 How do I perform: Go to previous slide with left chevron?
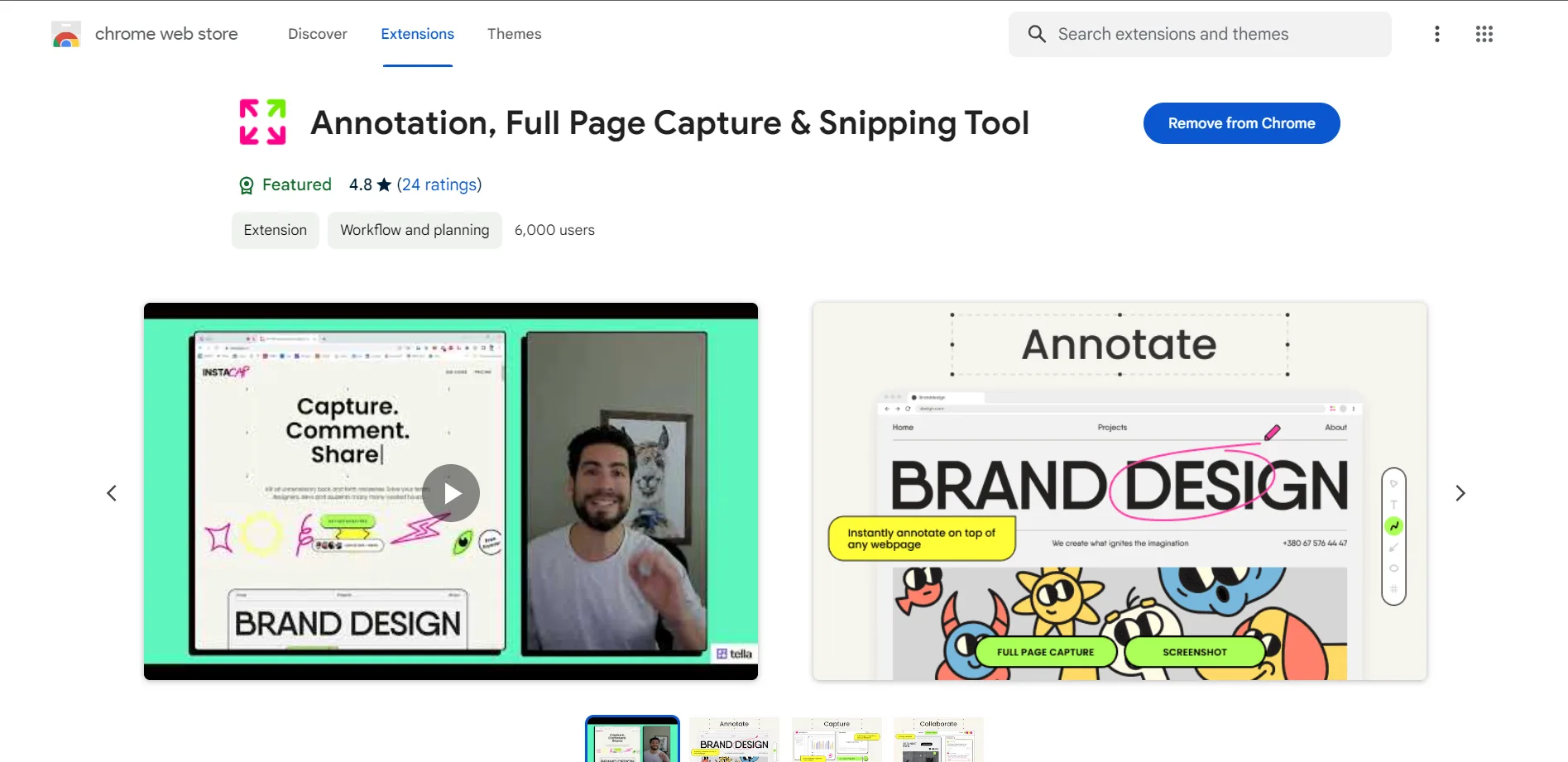(112, 493)
